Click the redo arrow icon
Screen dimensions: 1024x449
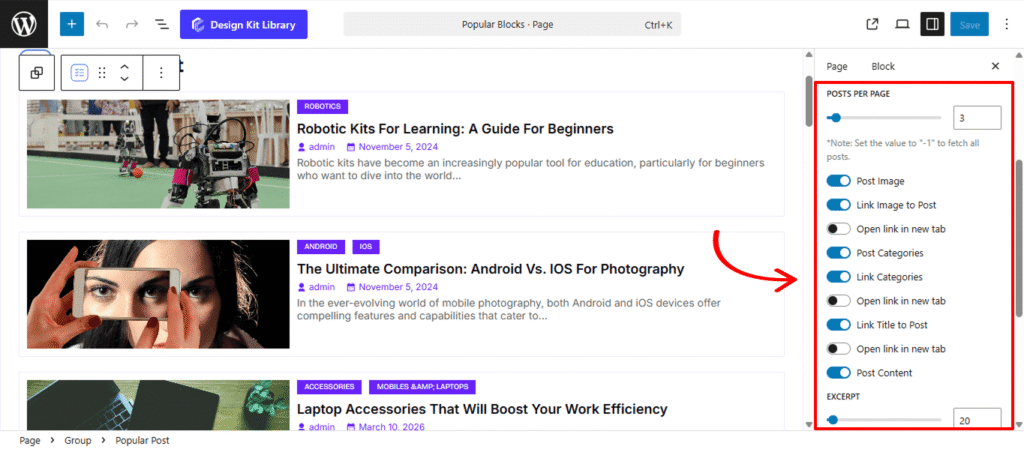point(132,24)
